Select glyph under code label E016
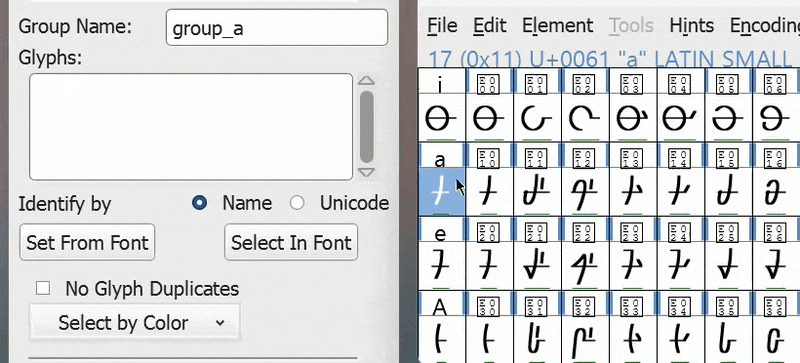This screenshot has width=800, height=363. (x=777, y=192)
